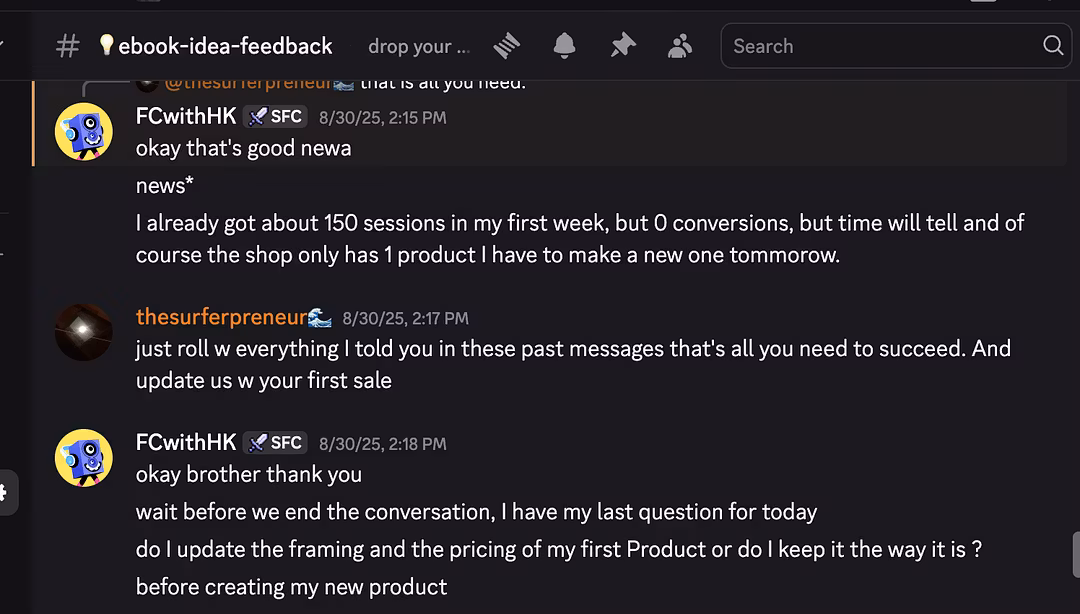Viewport: 1080px width, 614px height.
Task: Click the 8/30/25, 2:17 PM timestamp
Action: [x=405, y=318]
